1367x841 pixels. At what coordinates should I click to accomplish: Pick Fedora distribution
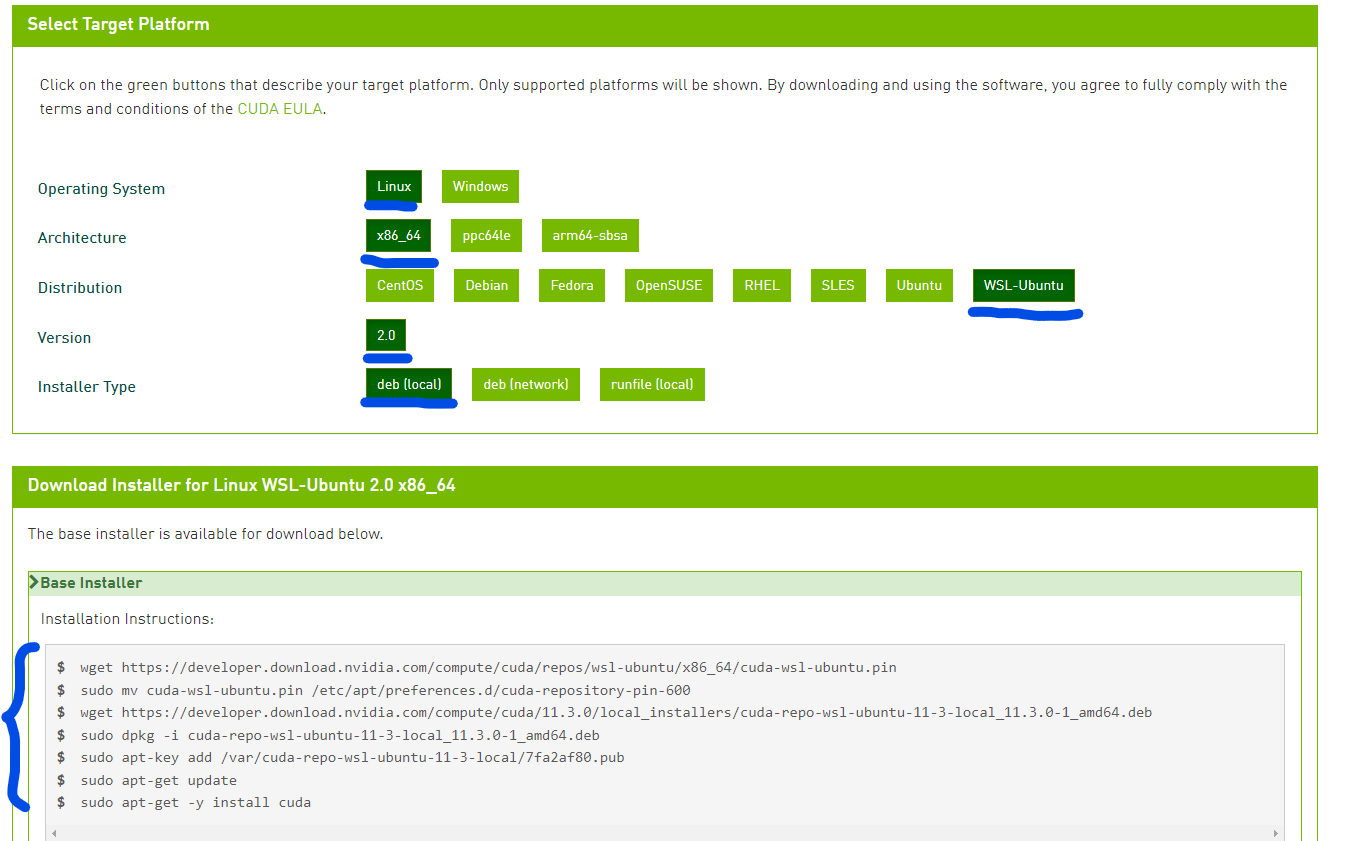572,285
